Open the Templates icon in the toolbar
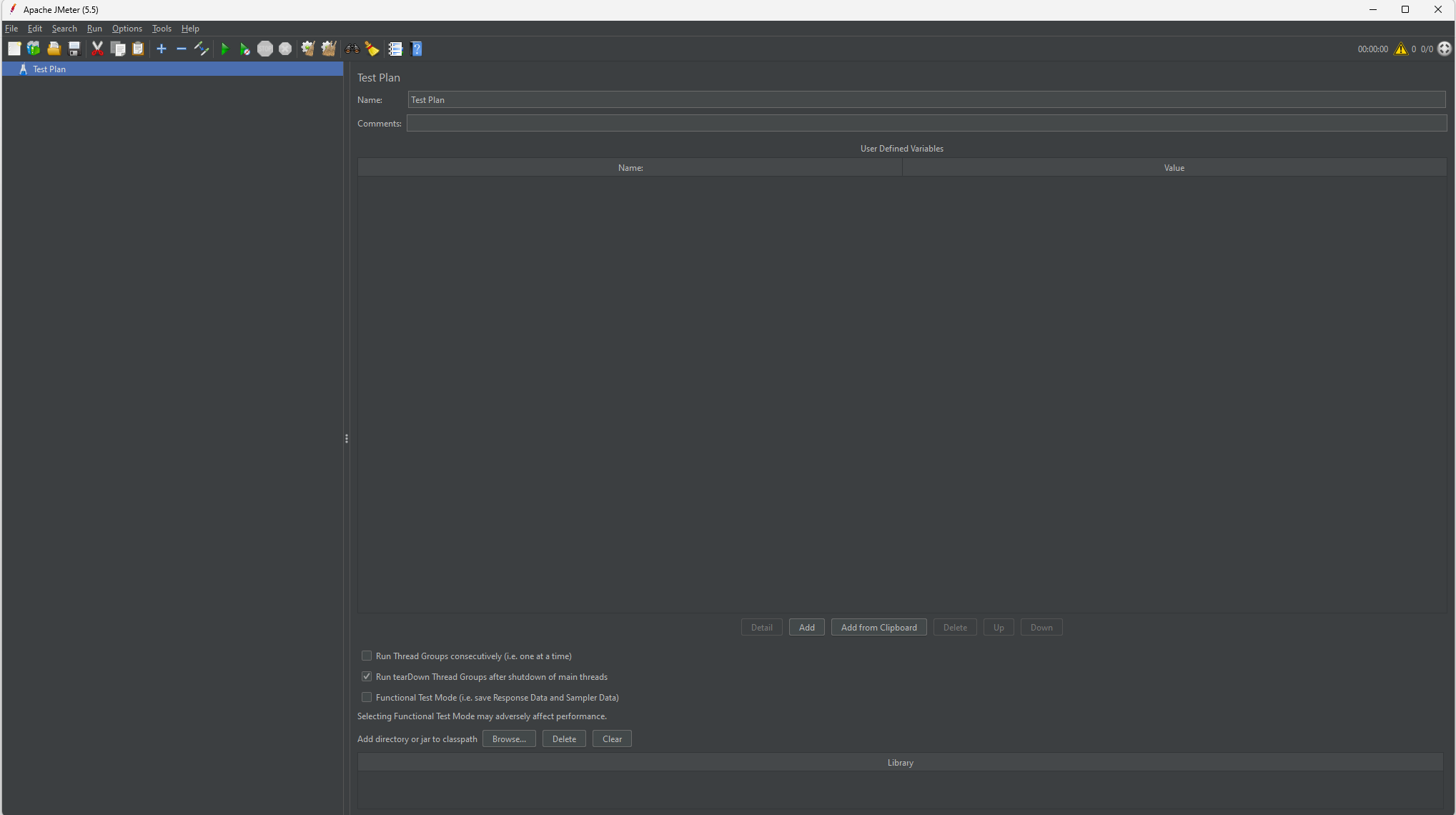 (34, 49)
